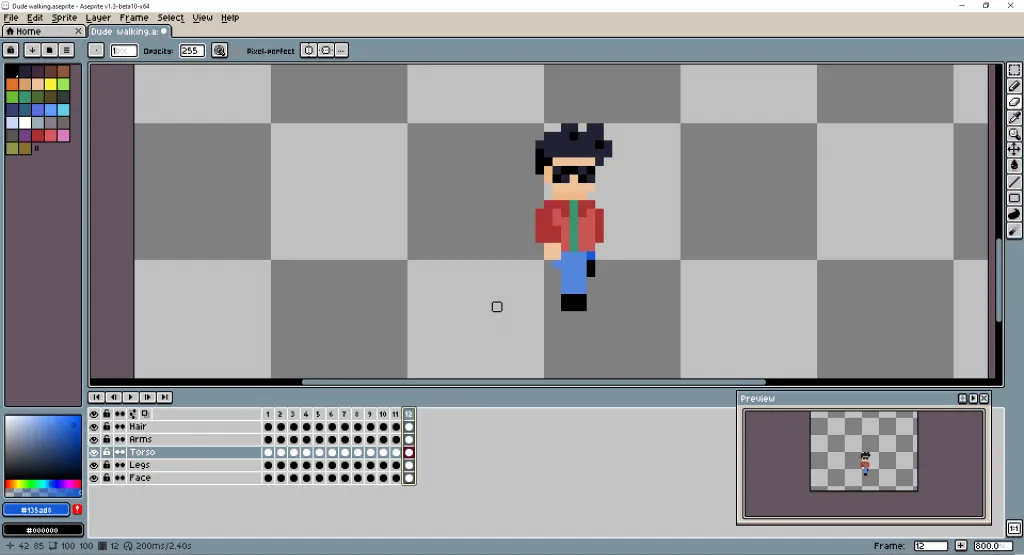Toggle visibility of the Arms layer
The width and height of the screenshot is (1024, 555).
[94, 439]
